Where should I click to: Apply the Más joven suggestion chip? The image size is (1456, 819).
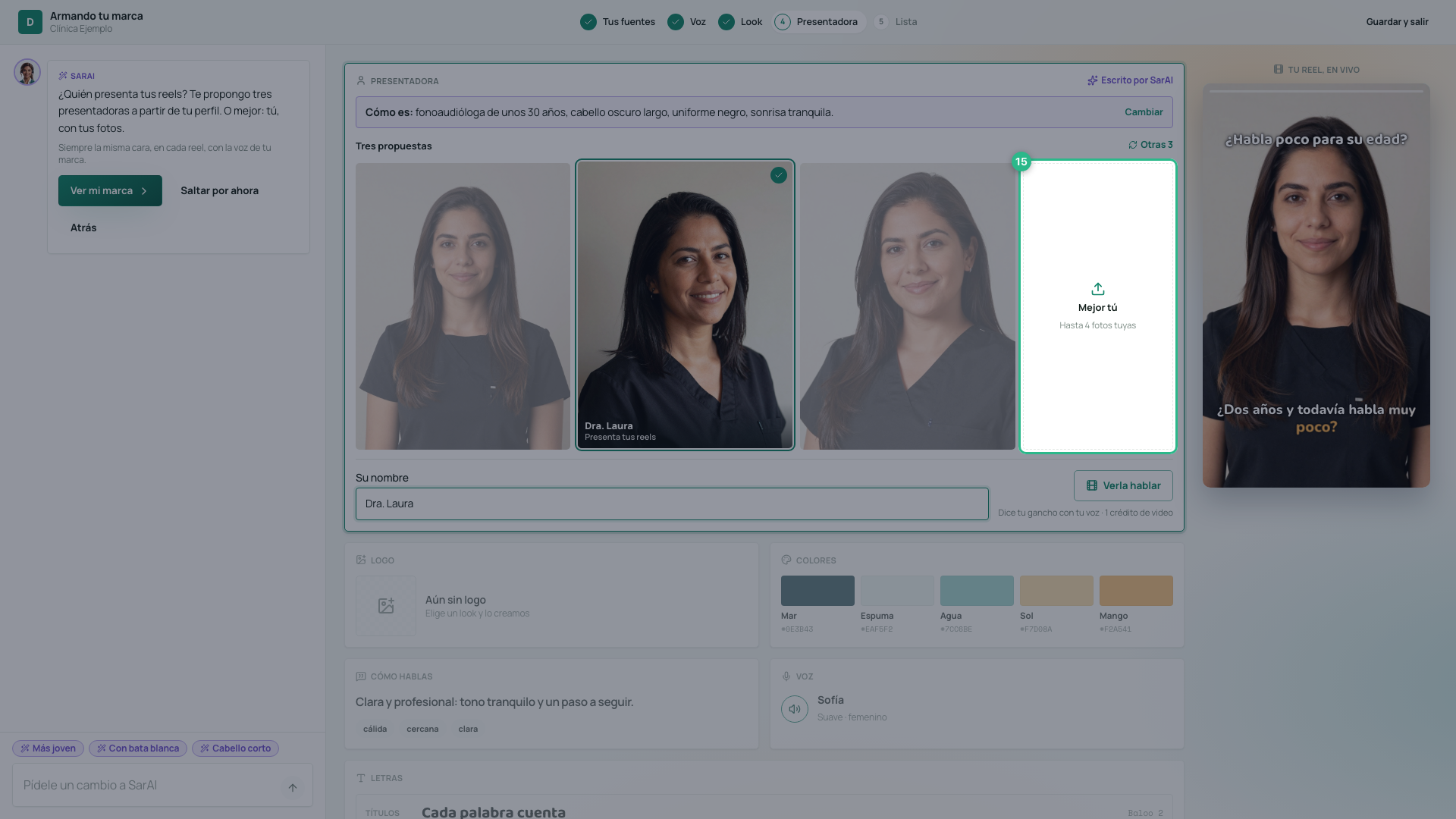[48, 748]
